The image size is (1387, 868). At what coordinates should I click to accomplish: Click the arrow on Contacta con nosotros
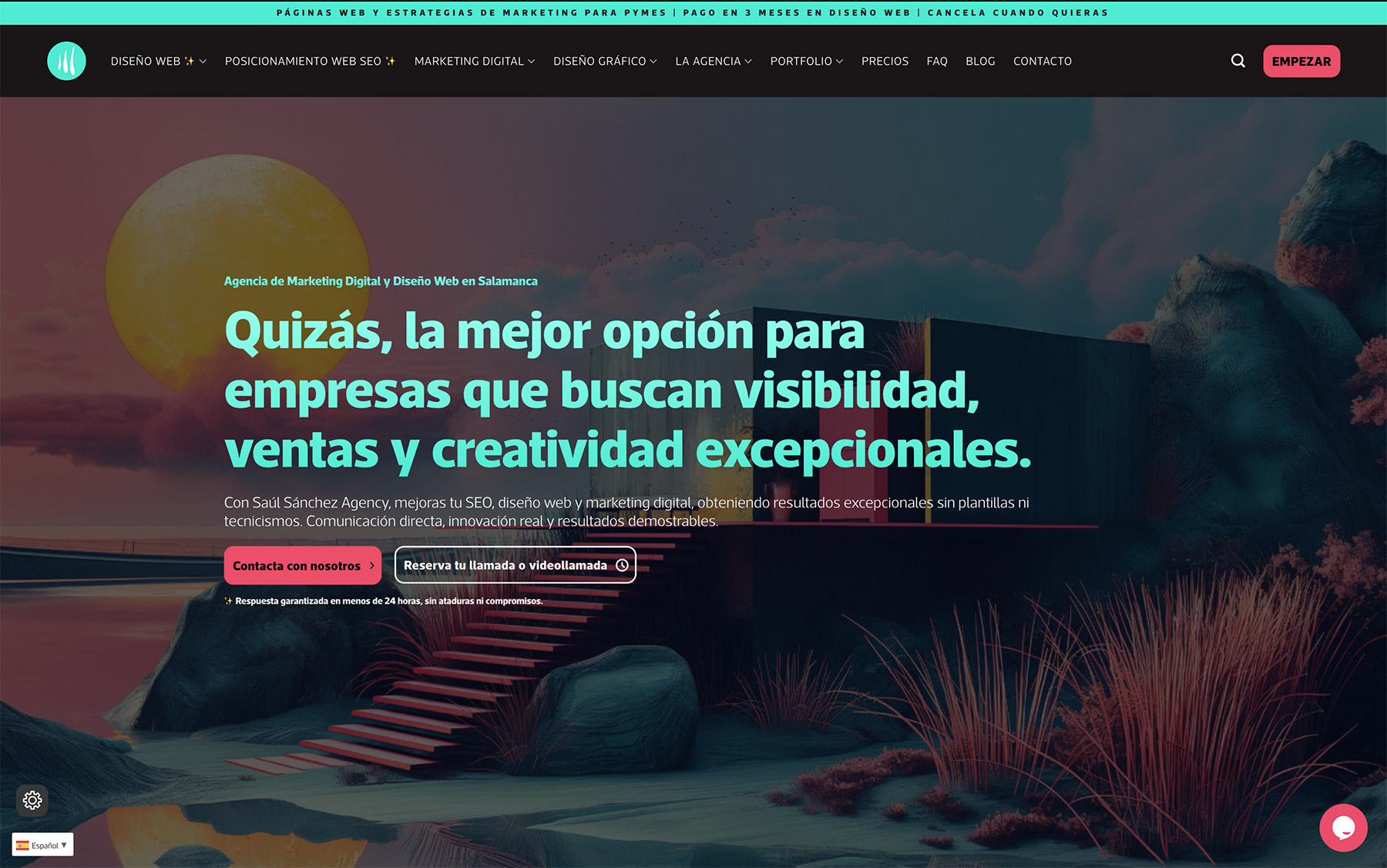coord(371,565)
